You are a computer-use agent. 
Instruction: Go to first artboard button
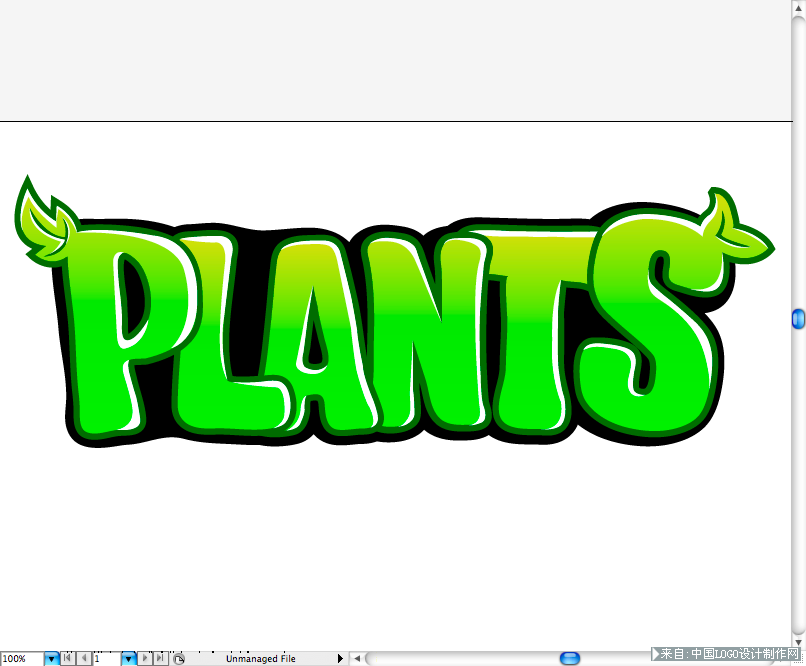[68, 658]
